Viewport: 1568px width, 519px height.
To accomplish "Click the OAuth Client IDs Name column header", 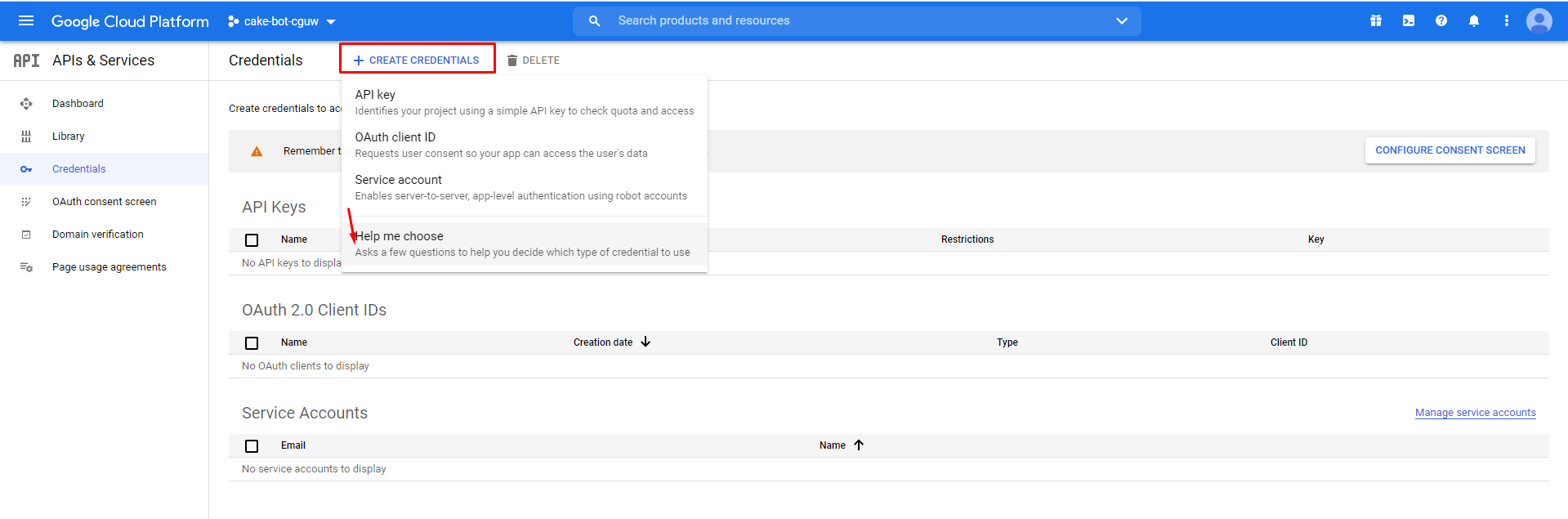I will coord(294,342).
